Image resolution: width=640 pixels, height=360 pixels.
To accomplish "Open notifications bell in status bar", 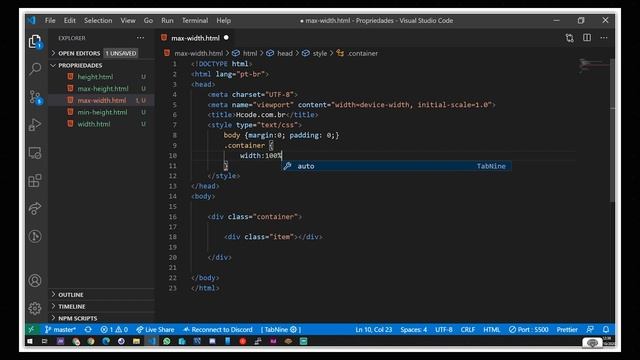I will tap(606, 329).
